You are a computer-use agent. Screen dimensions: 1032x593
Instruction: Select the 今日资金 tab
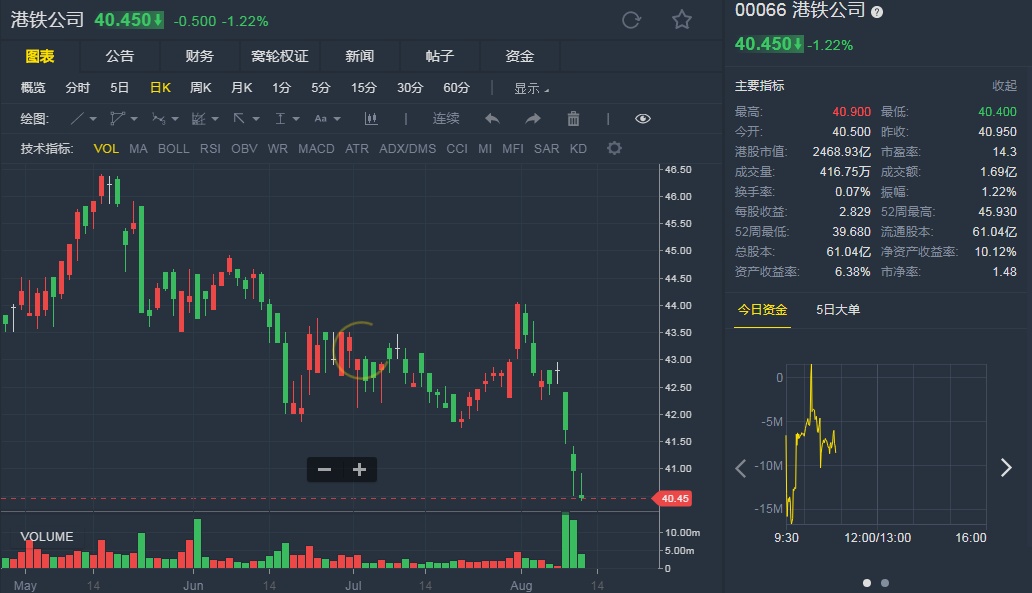click(x=762, y=309)
